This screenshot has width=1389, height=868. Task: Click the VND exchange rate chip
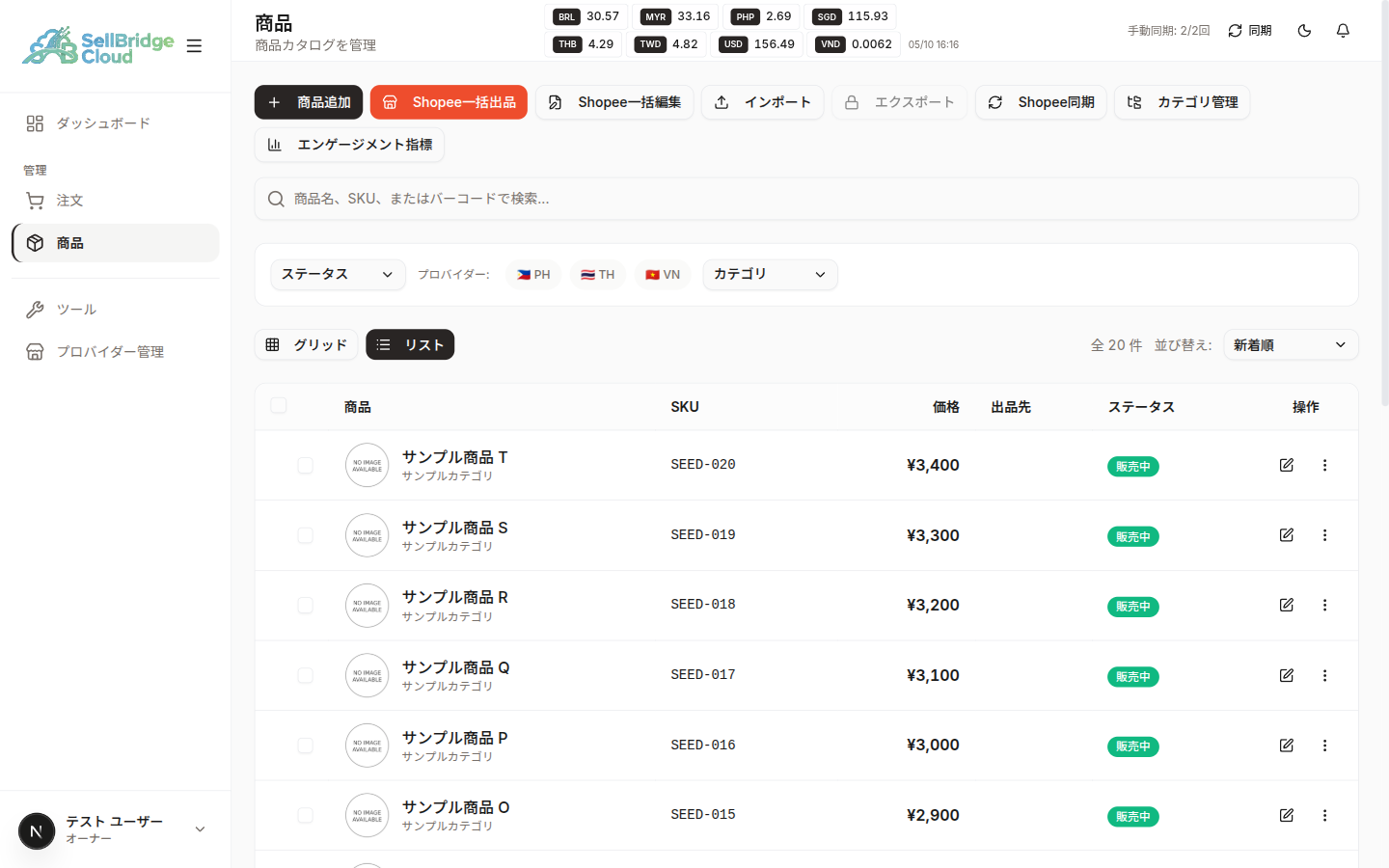(853, 44)
